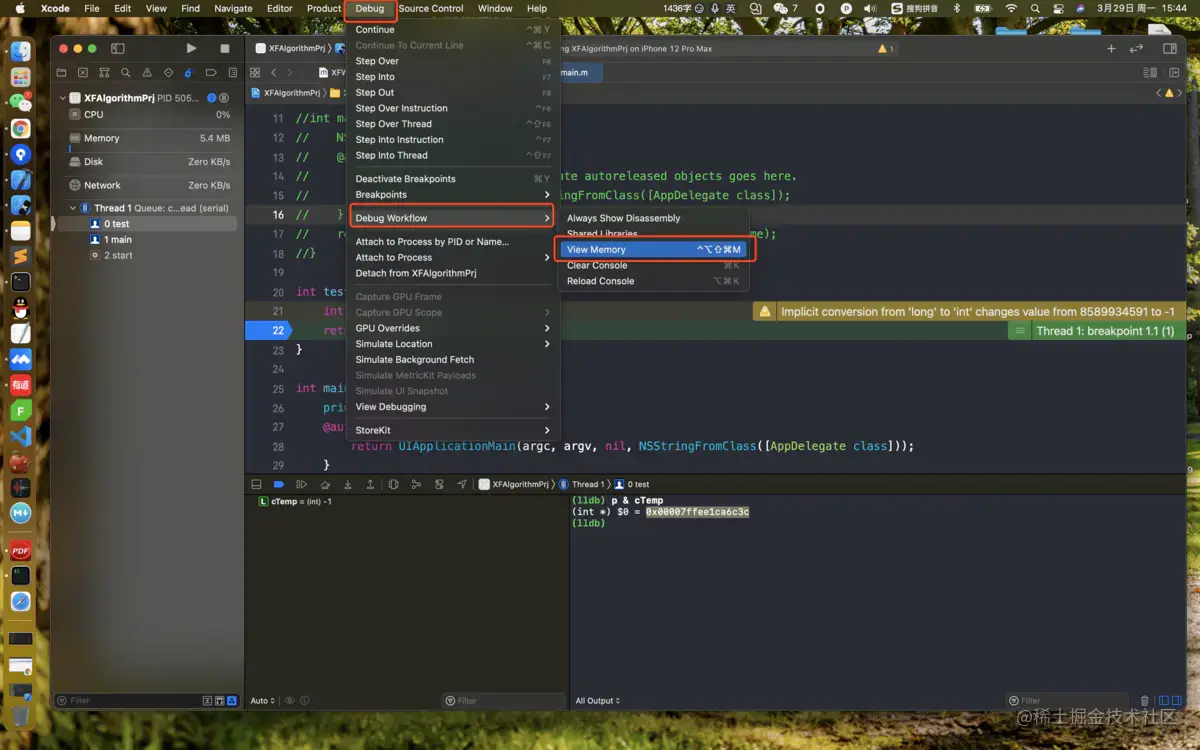Collapse the XFAlgorithmPrj process tree
The image size is (1200, 750).
(x=62, y=98)
